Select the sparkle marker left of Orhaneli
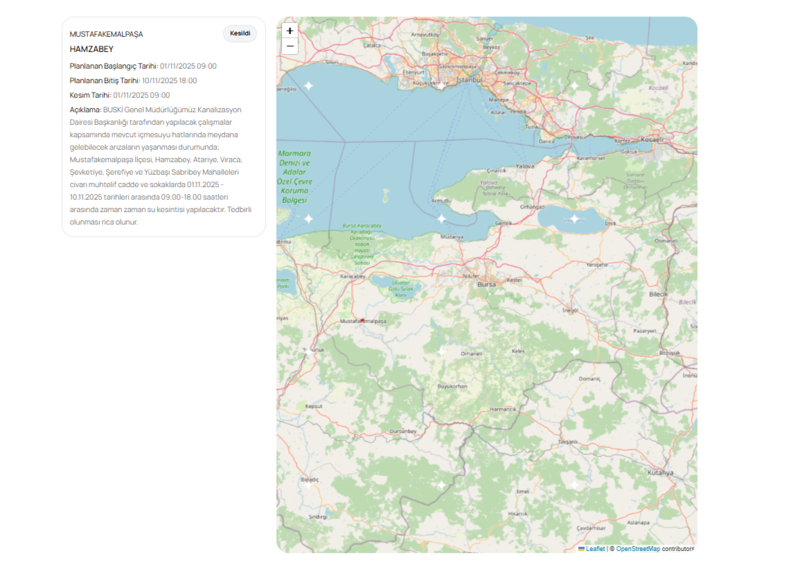The height and width of the screenshot is (569, 800). pyautogui.click(x=441, y=351)
